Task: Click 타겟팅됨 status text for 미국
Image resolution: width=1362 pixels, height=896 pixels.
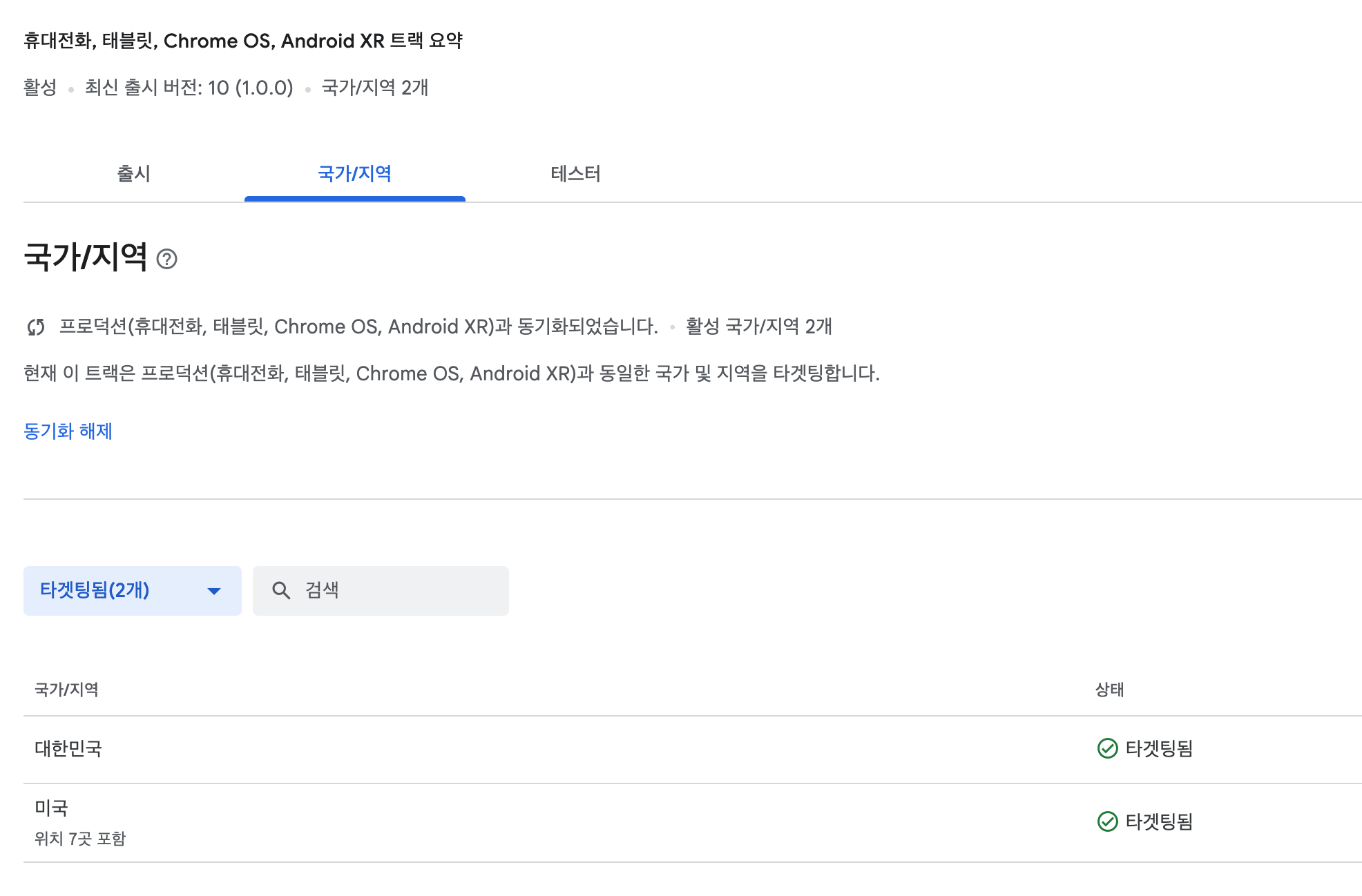Action: point(1159,821)
